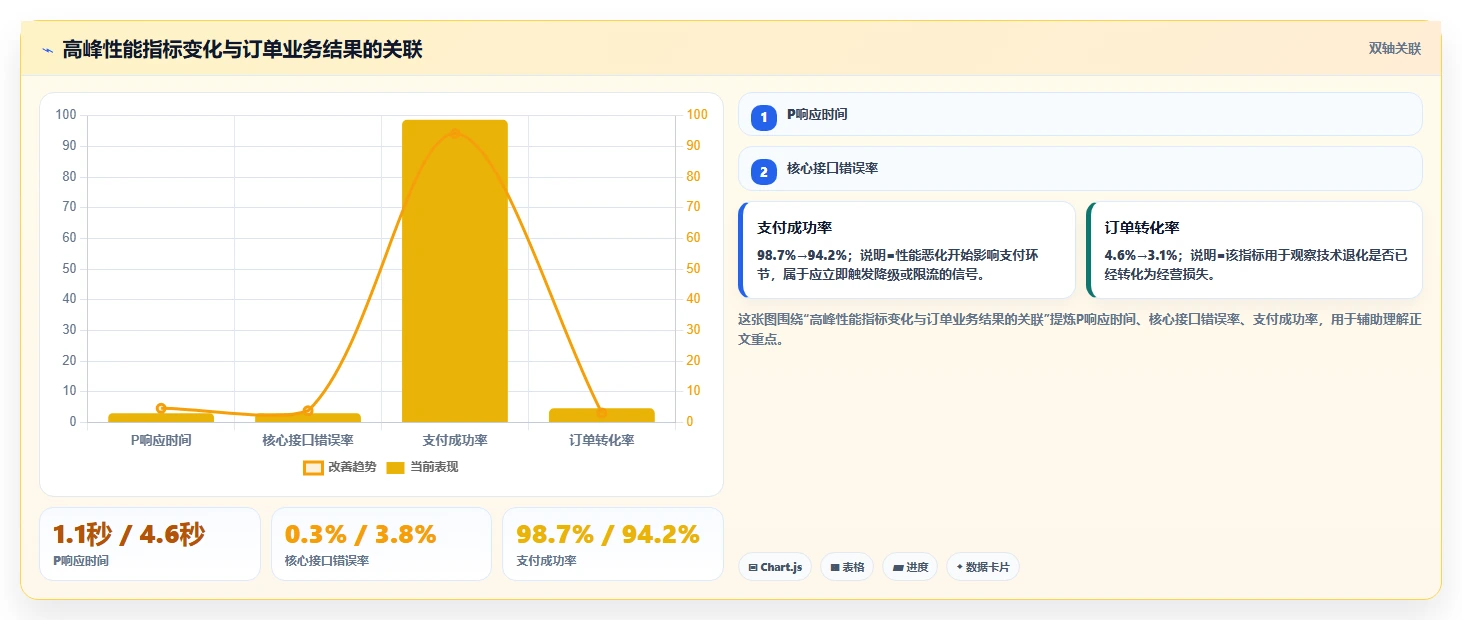Click the 核心接口错误率 line data point
The height and width of the screenshot is (620, 1462).
[308, 411]
